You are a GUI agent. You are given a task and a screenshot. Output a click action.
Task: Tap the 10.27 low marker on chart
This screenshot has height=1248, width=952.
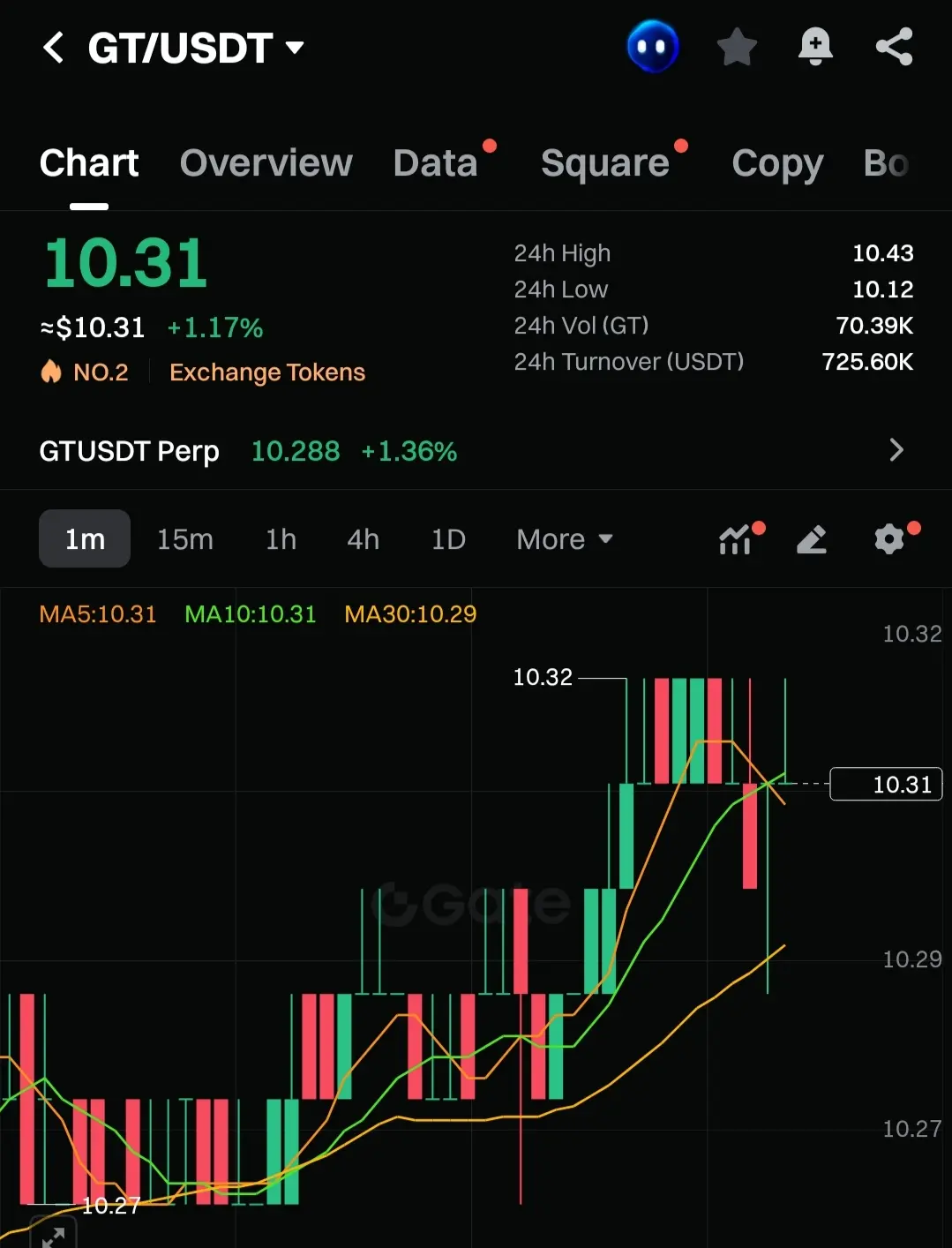(111, 1206)
